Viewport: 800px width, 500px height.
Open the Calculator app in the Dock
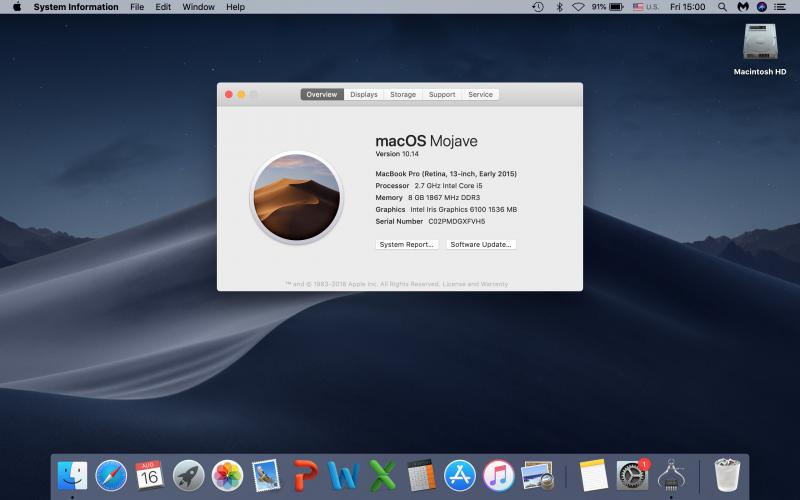pyautogui.click(x=421, y=476)
